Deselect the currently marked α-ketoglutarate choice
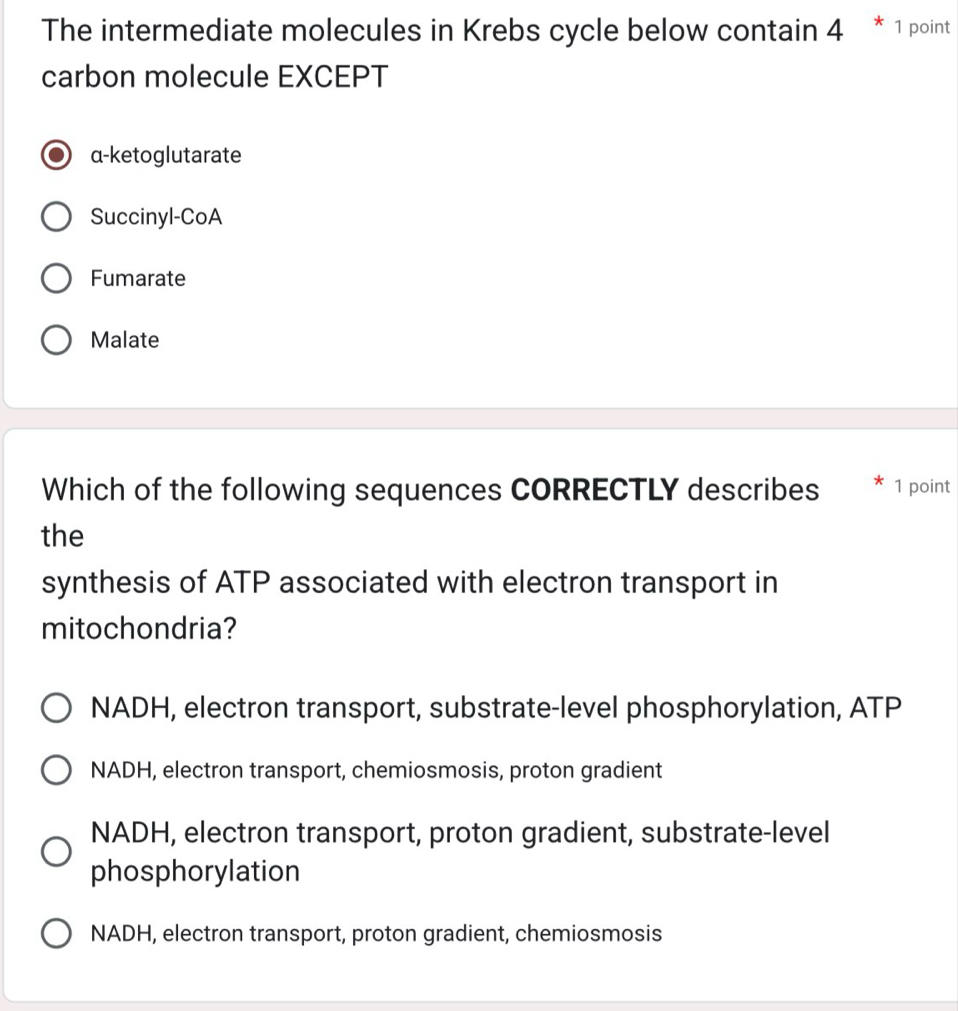 pyautogui.click(x=57, y=155)
